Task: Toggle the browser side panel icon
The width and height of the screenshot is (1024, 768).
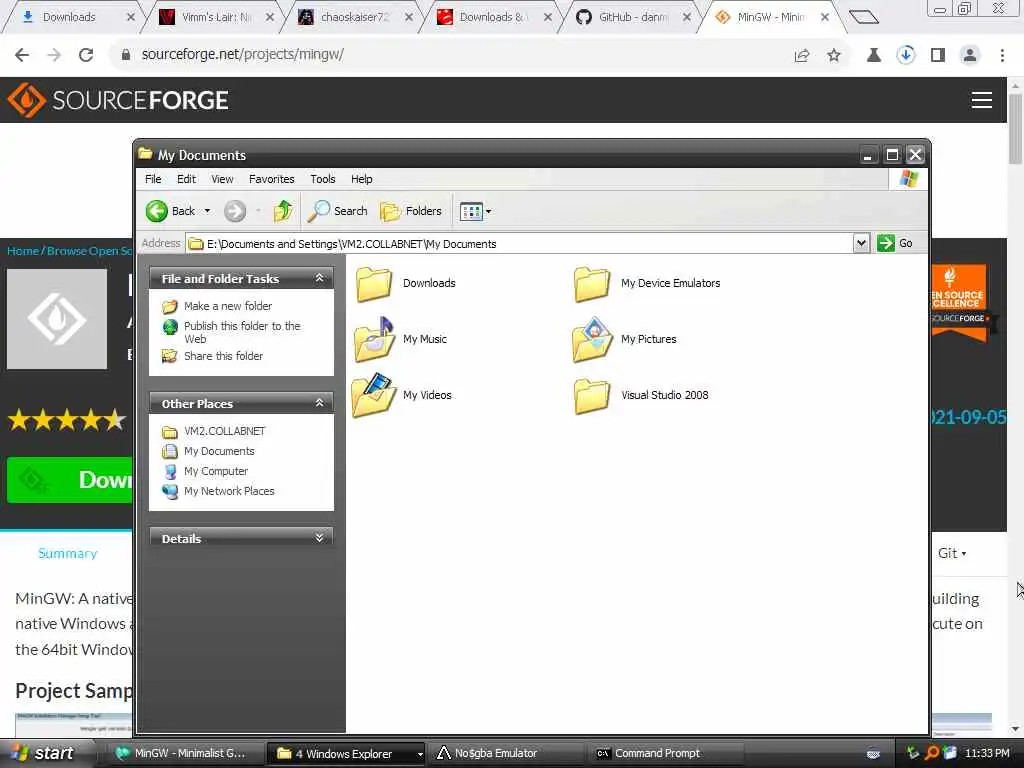Action: pyautogui.click(x=938, y=56)
